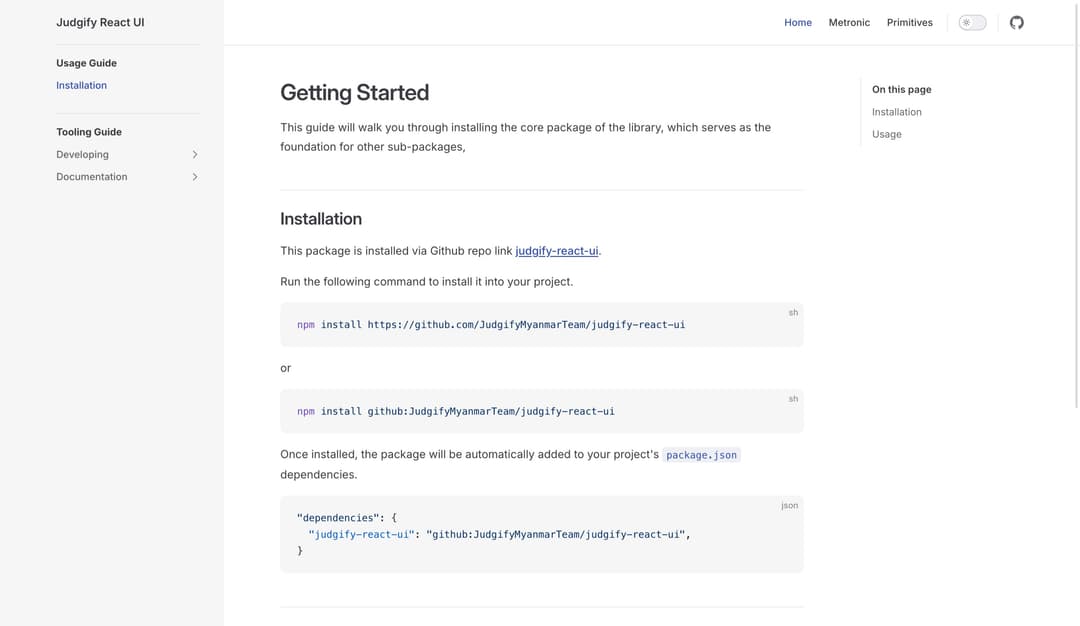1080x626 pixels.
Task: Click the Judgify React UI site title
Action: coord(101,22)
